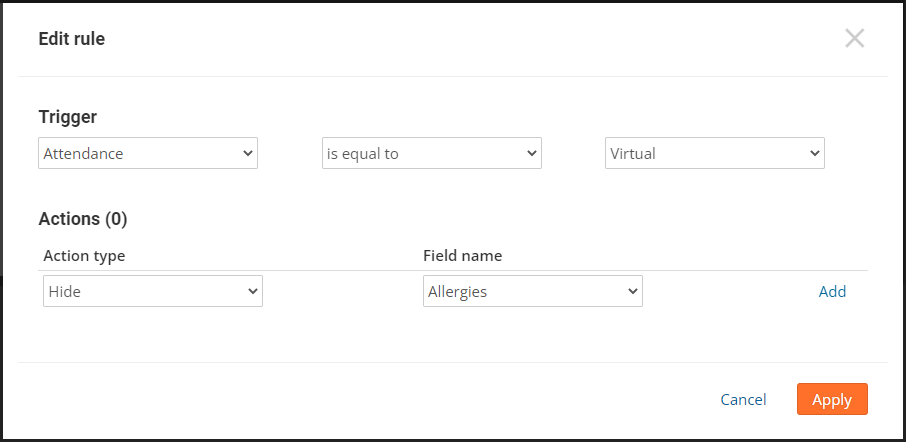Click the Trigger section heading
The image size is (906, 442).
[x=68, y=117]
